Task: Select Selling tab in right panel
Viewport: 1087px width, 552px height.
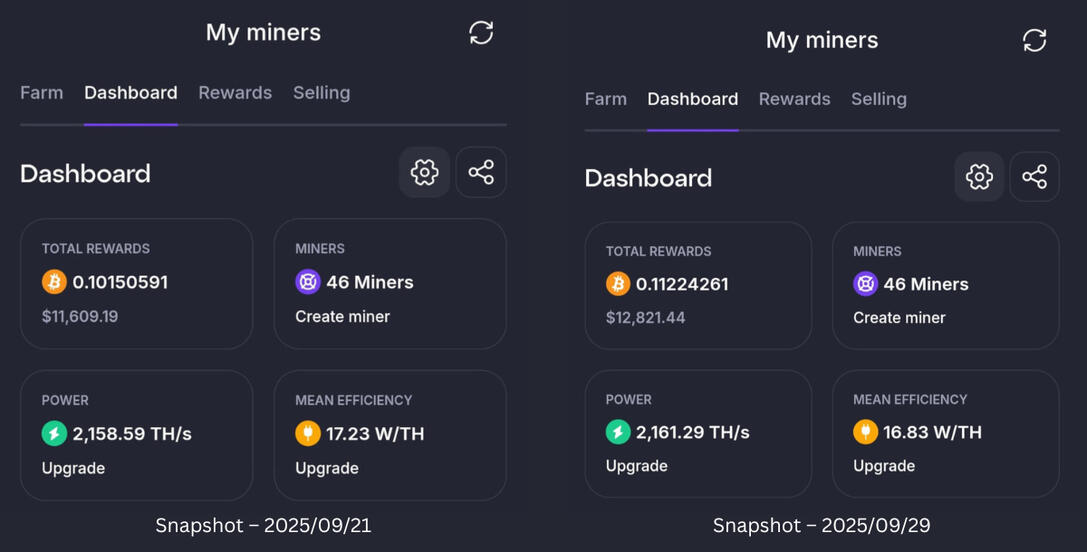Action: click(879, 99)
